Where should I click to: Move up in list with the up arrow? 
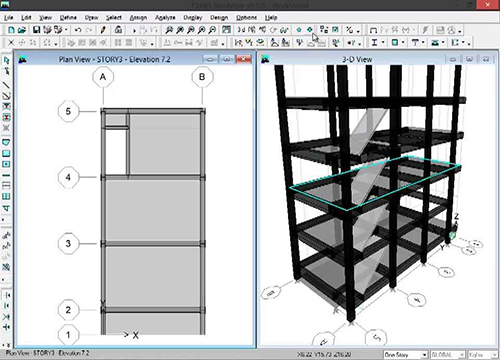[299, 30]
